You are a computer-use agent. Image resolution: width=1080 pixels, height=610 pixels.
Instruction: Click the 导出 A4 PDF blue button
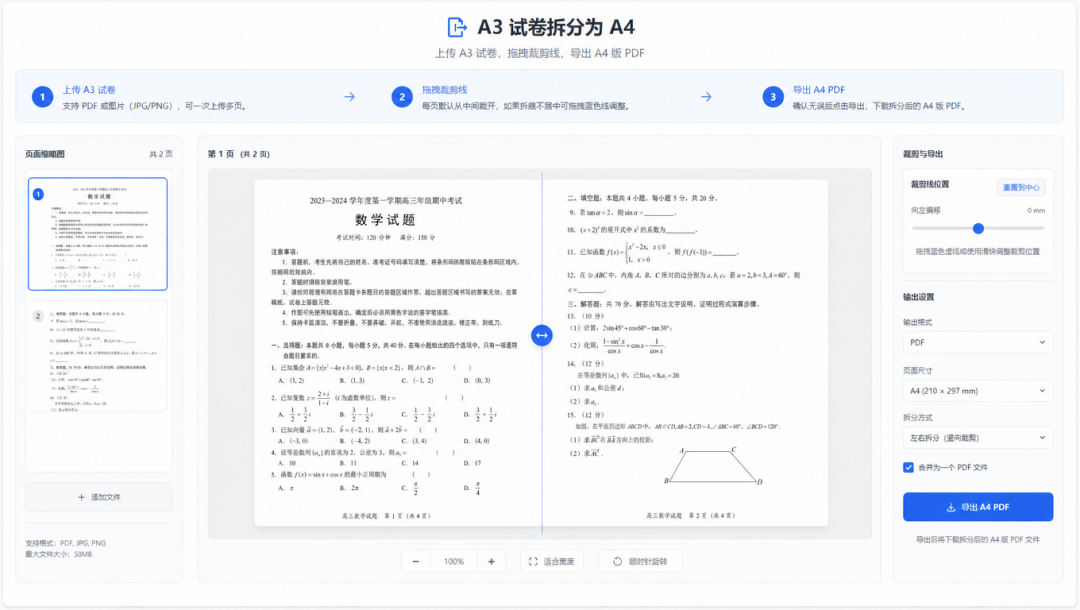[977, 507]
